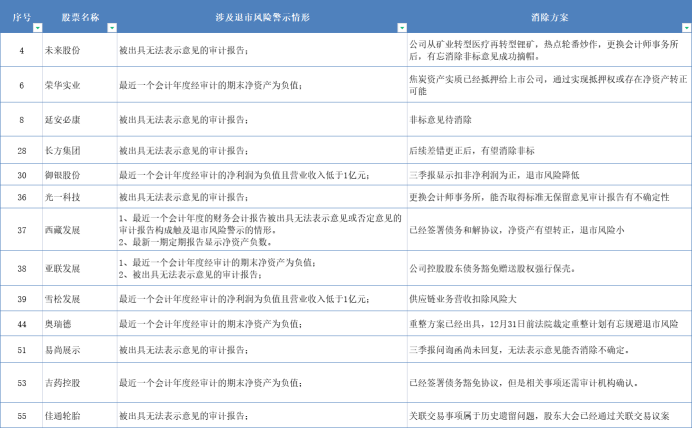The width and height of the screenshot is (692, 428).
Task: Click the cell 吉药控股
Action: (x=80, y=383)
